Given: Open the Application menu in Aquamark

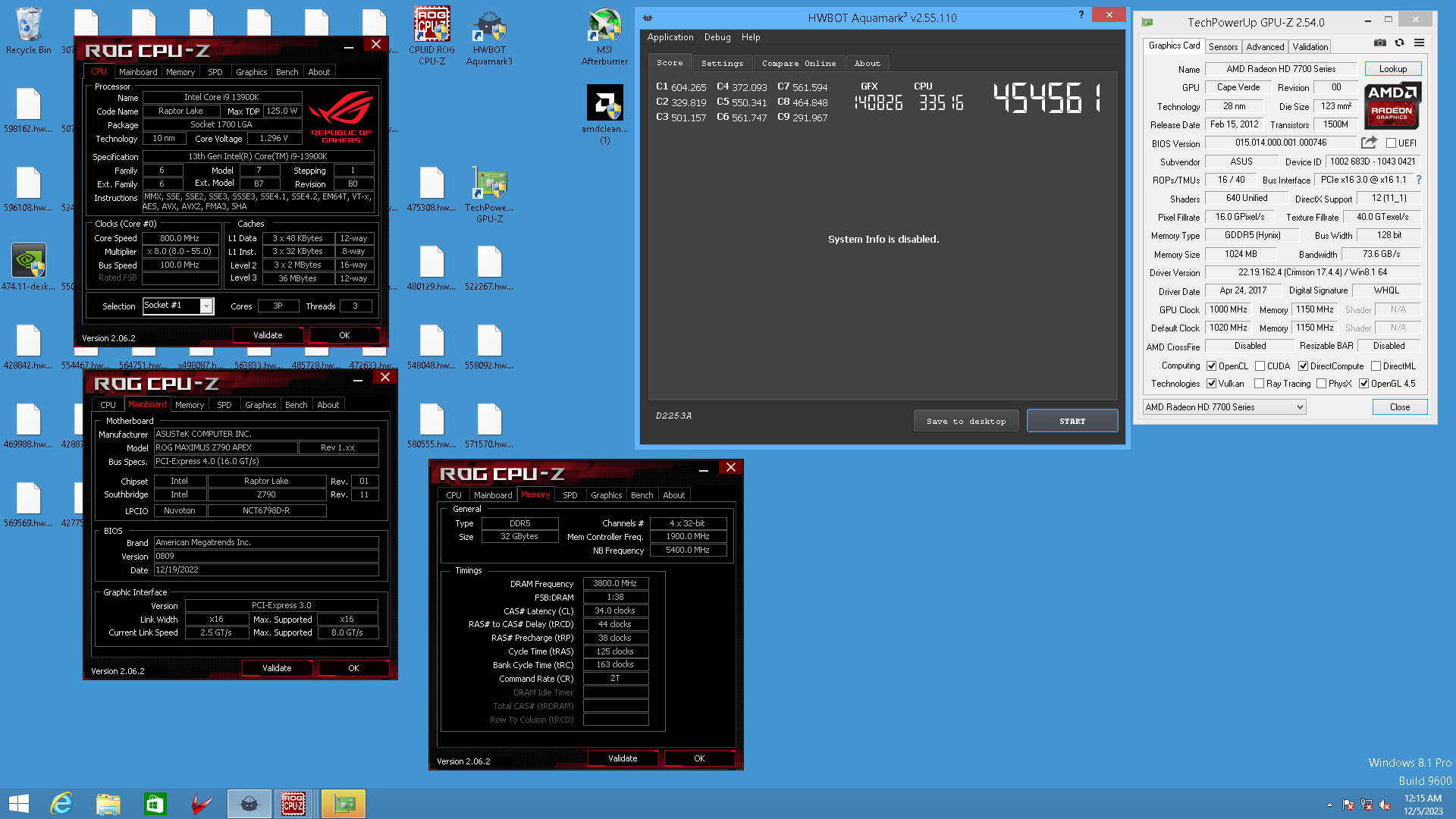Looking at the screenshot, I should (x=670, y=37).
